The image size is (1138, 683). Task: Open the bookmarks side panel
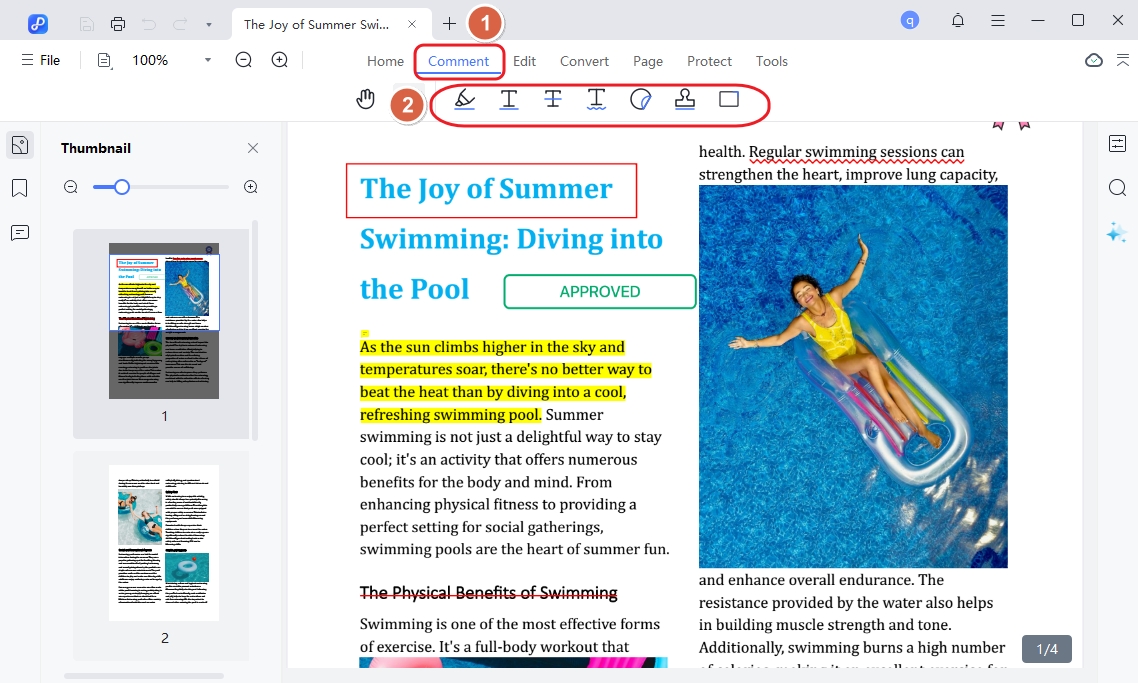click(19, 188)
